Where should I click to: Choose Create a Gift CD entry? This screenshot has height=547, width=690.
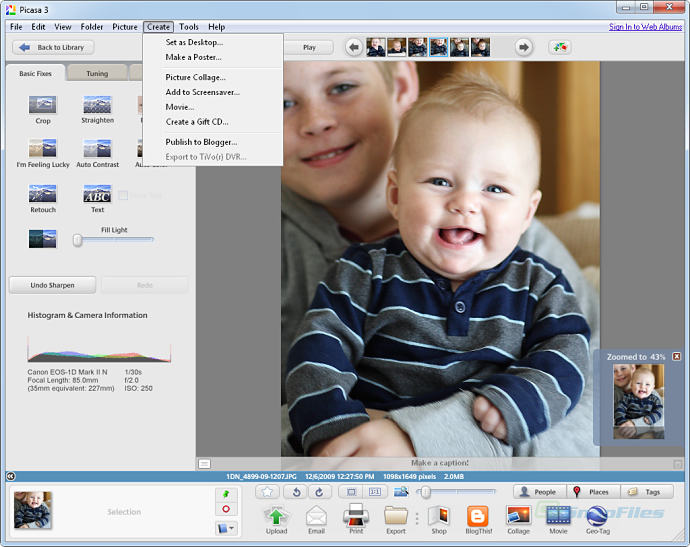[x=197, y=122]
